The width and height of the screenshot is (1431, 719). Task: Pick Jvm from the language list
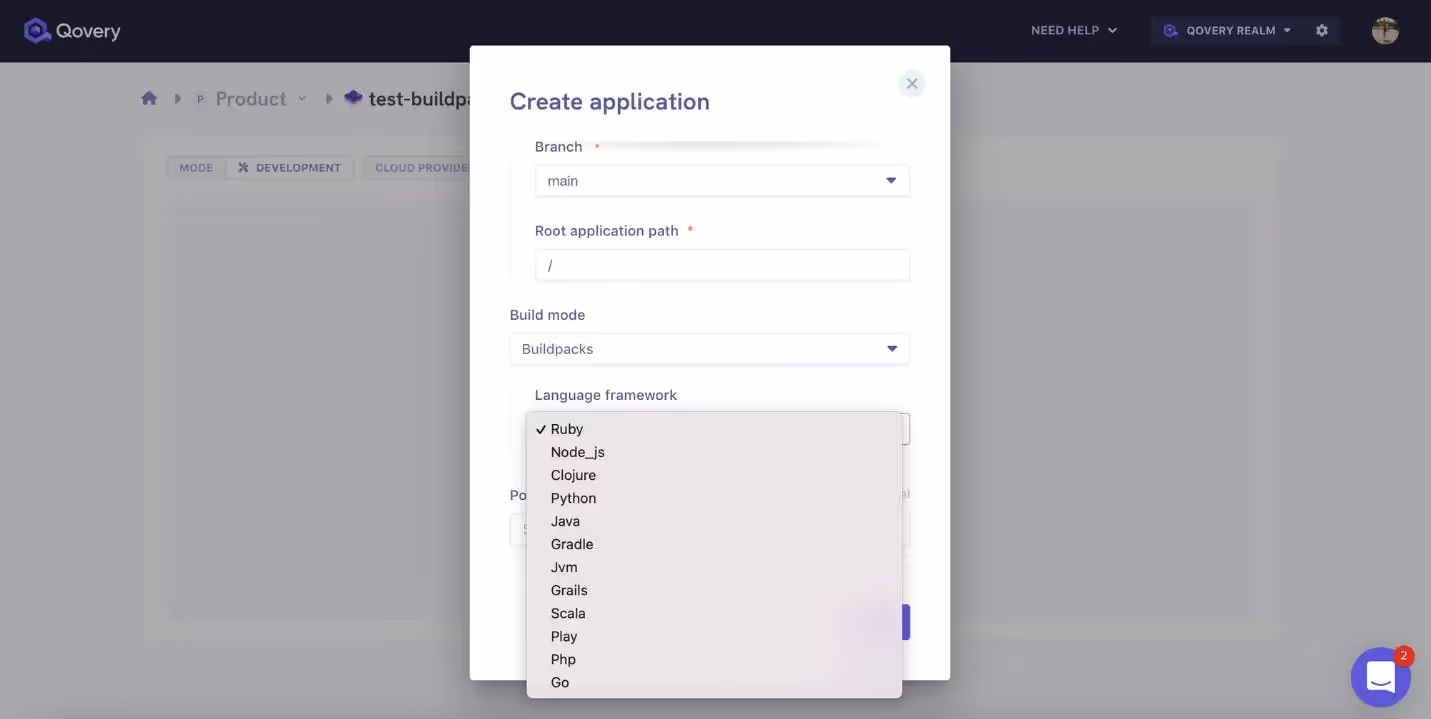714,567
